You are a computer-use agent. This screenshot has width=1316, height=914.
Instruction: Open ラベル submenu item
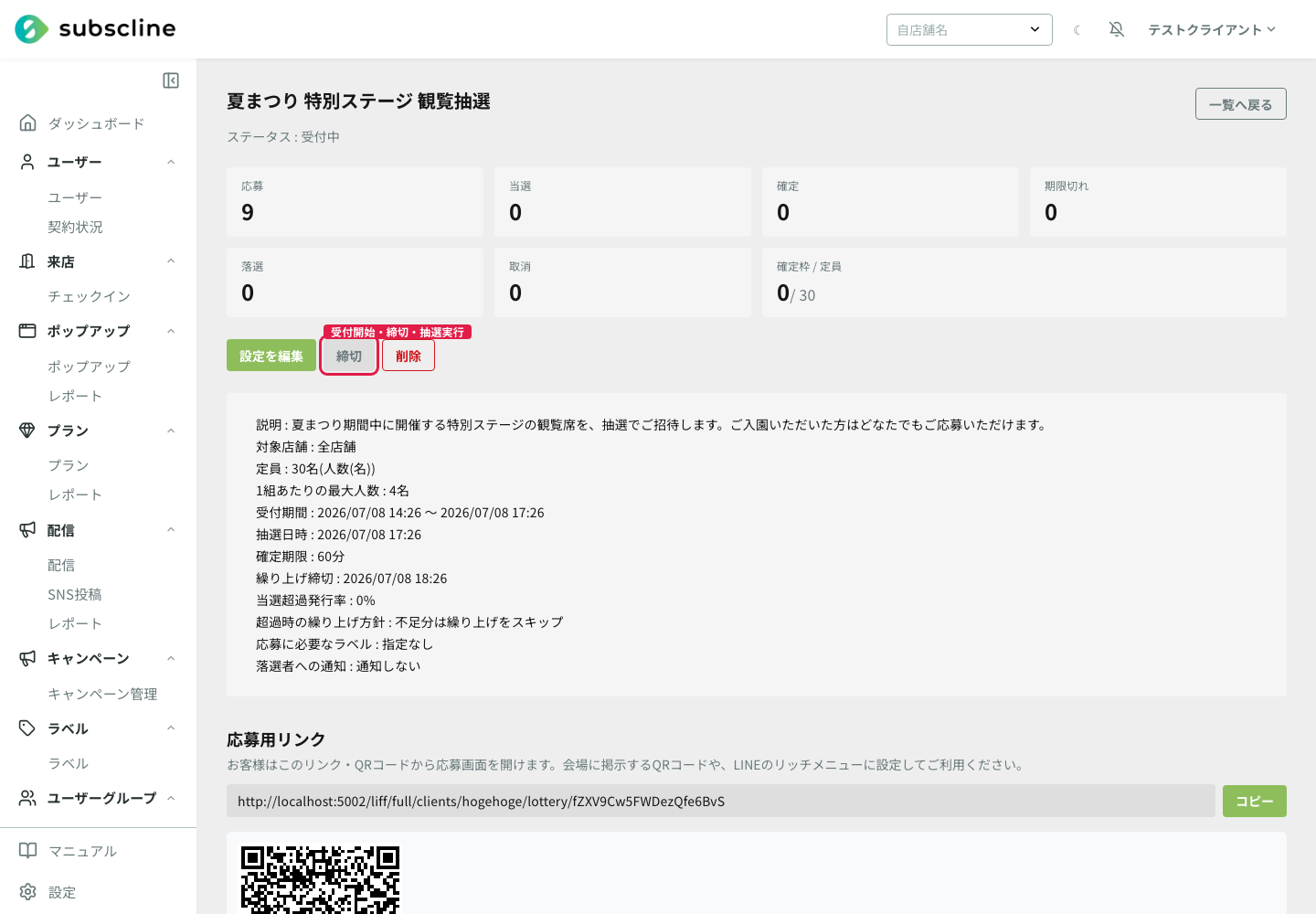(x=69, y=763)
